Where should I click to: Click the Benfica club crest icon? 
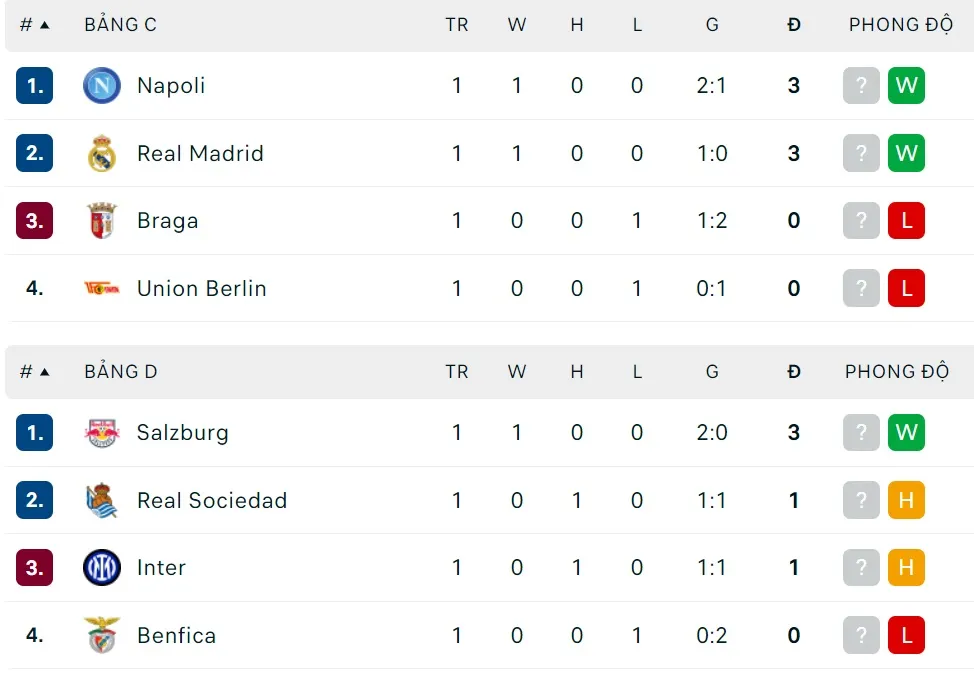coord(102,636)
